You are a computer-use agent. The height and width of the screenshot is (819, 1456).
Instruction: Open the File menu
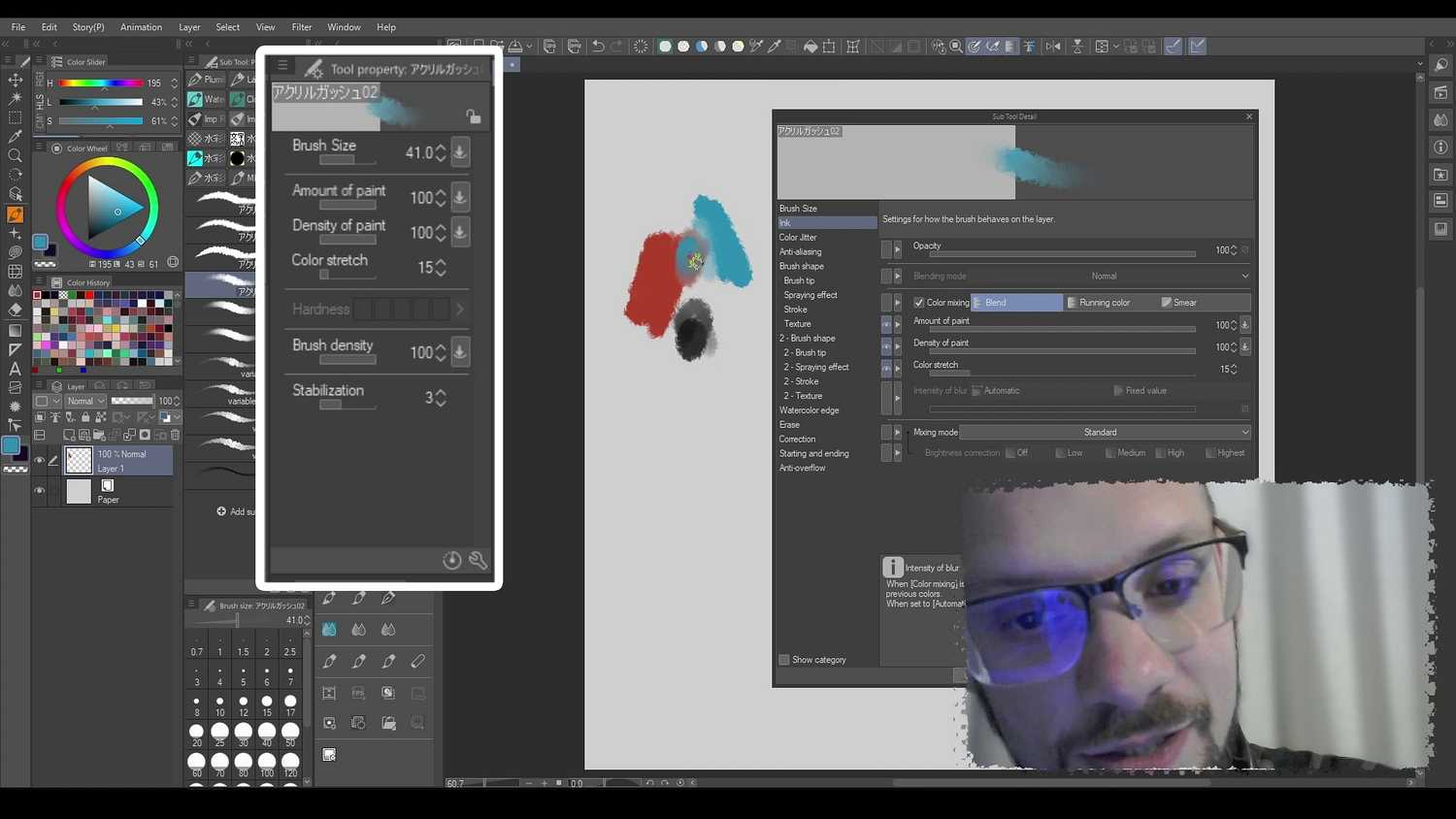pyautogui.click(x=18, y=27)
